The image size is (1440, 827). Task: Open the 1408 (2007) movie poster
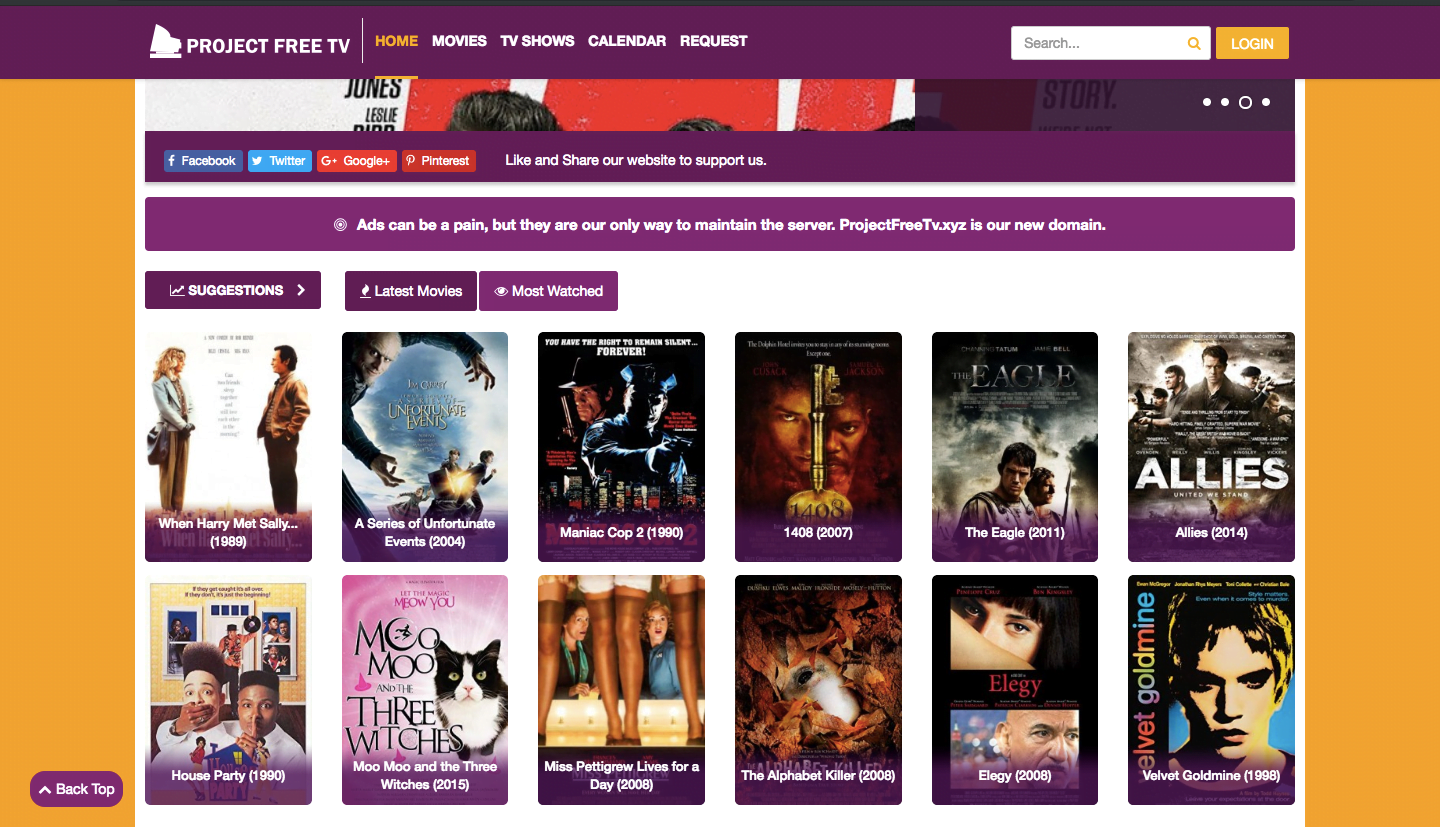[x=818, y=447]
